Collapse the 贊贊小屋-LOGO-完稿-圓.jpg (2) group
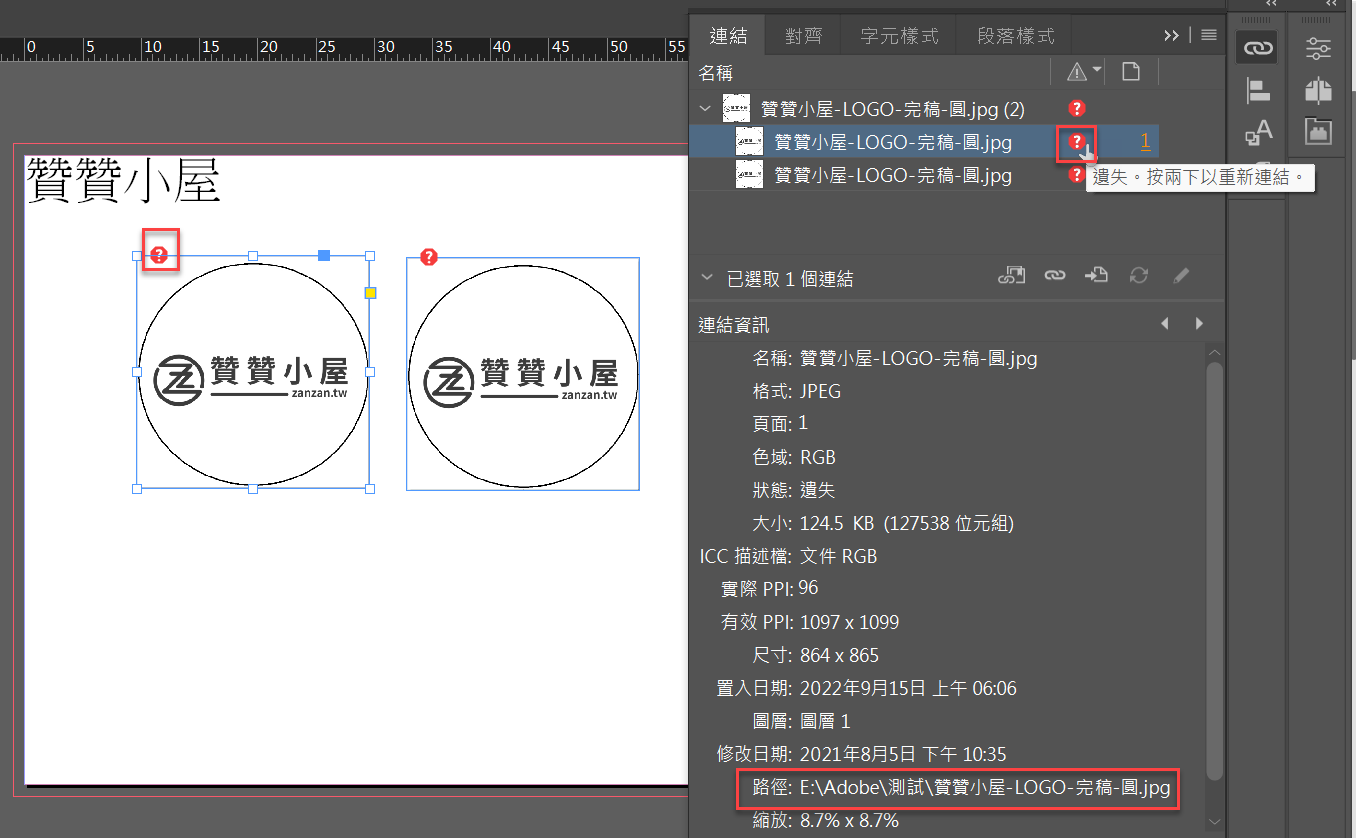This screenshot has width=1356, height=838. pos(706,108)
